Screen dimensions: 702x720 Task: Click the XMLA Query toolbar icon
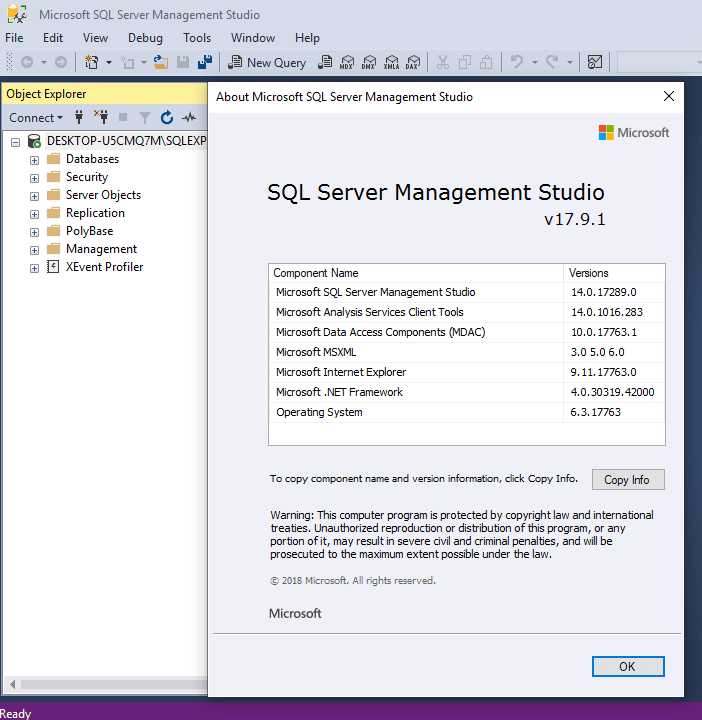(x=391, y=62)
